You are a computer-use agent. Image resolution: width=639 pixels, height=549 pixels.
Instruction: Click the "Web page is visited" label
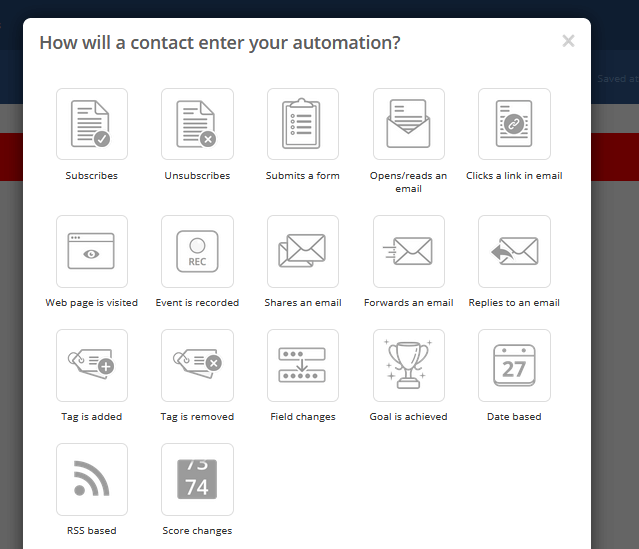click(92, 303)
